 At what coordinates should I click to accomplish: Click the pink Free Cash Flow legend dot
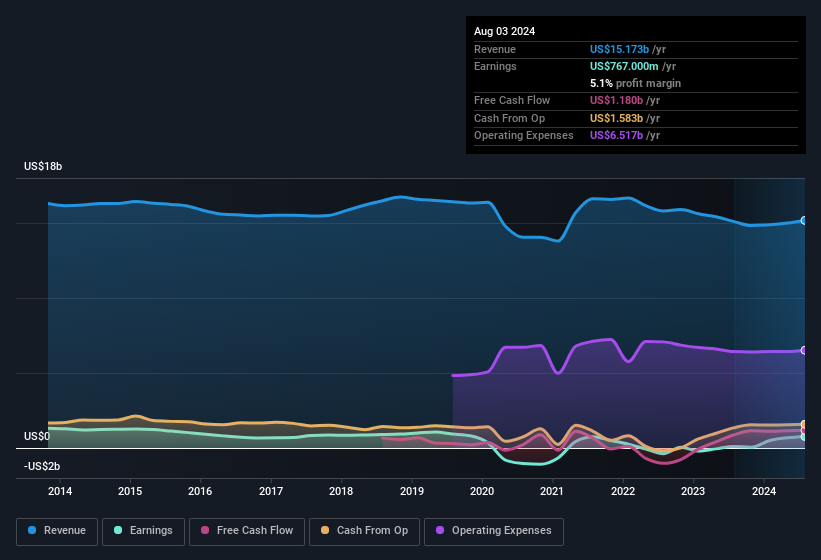(x=205, y=531)
